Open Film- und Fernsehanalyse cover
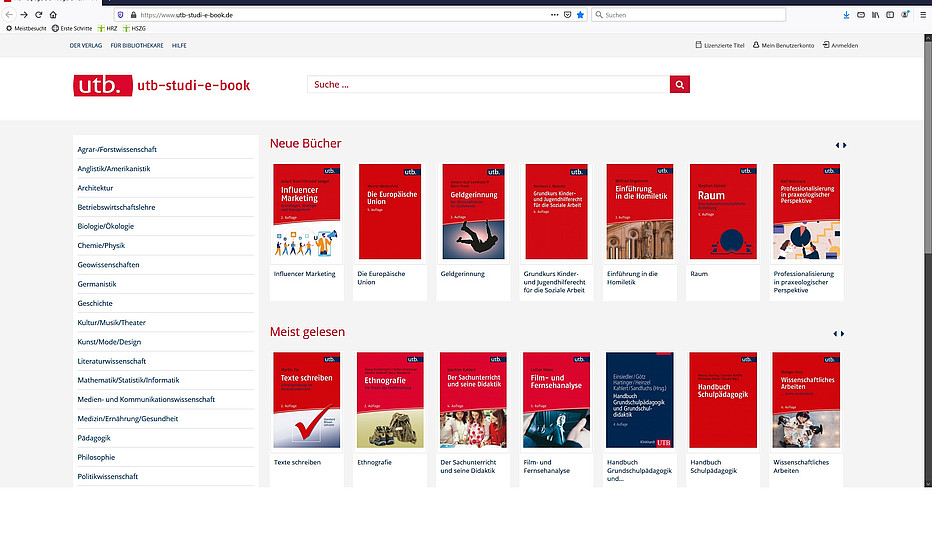Image resolution: width=932 pixels, height=548 pixels. tap(556, 400)
